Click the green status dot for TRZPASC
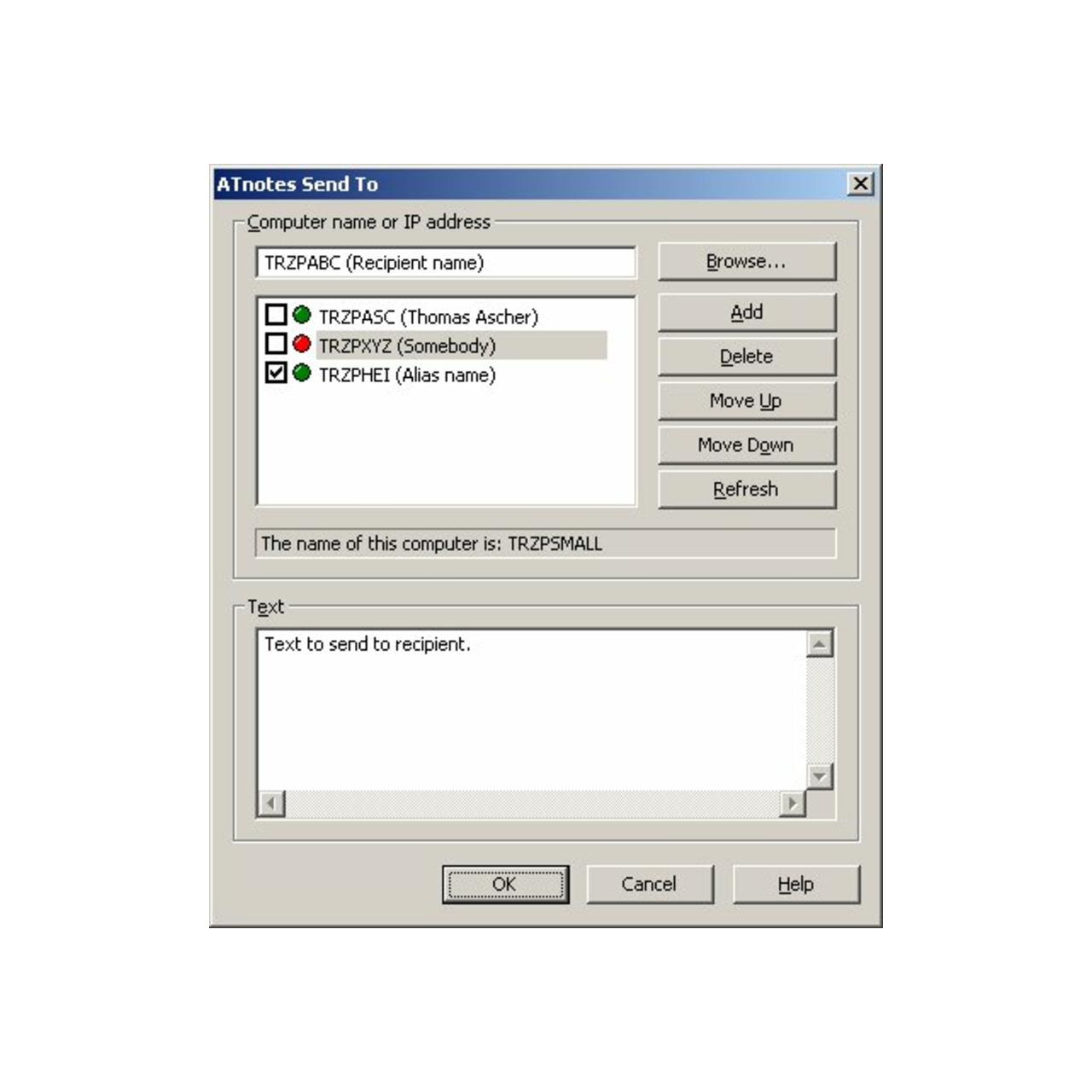This screenshot has height=1092, width=1092. [x=301, y=315]
